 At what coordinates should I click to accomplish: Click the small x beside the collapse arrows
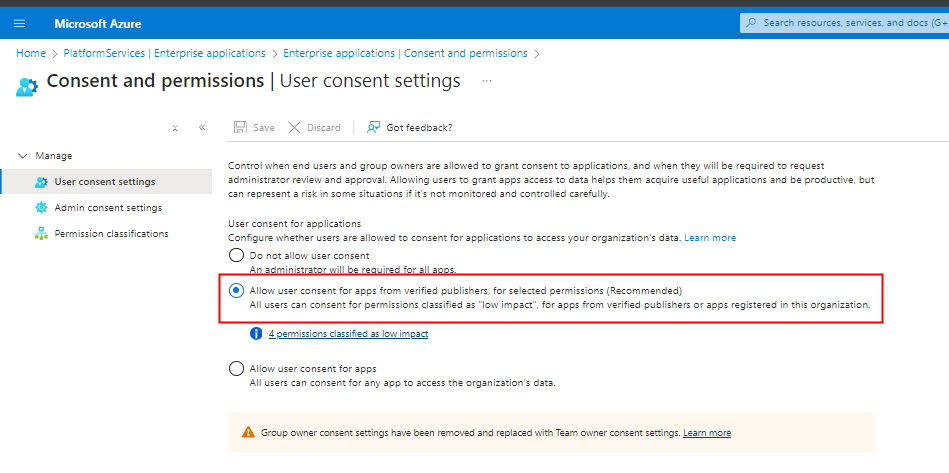coord(175,128)
